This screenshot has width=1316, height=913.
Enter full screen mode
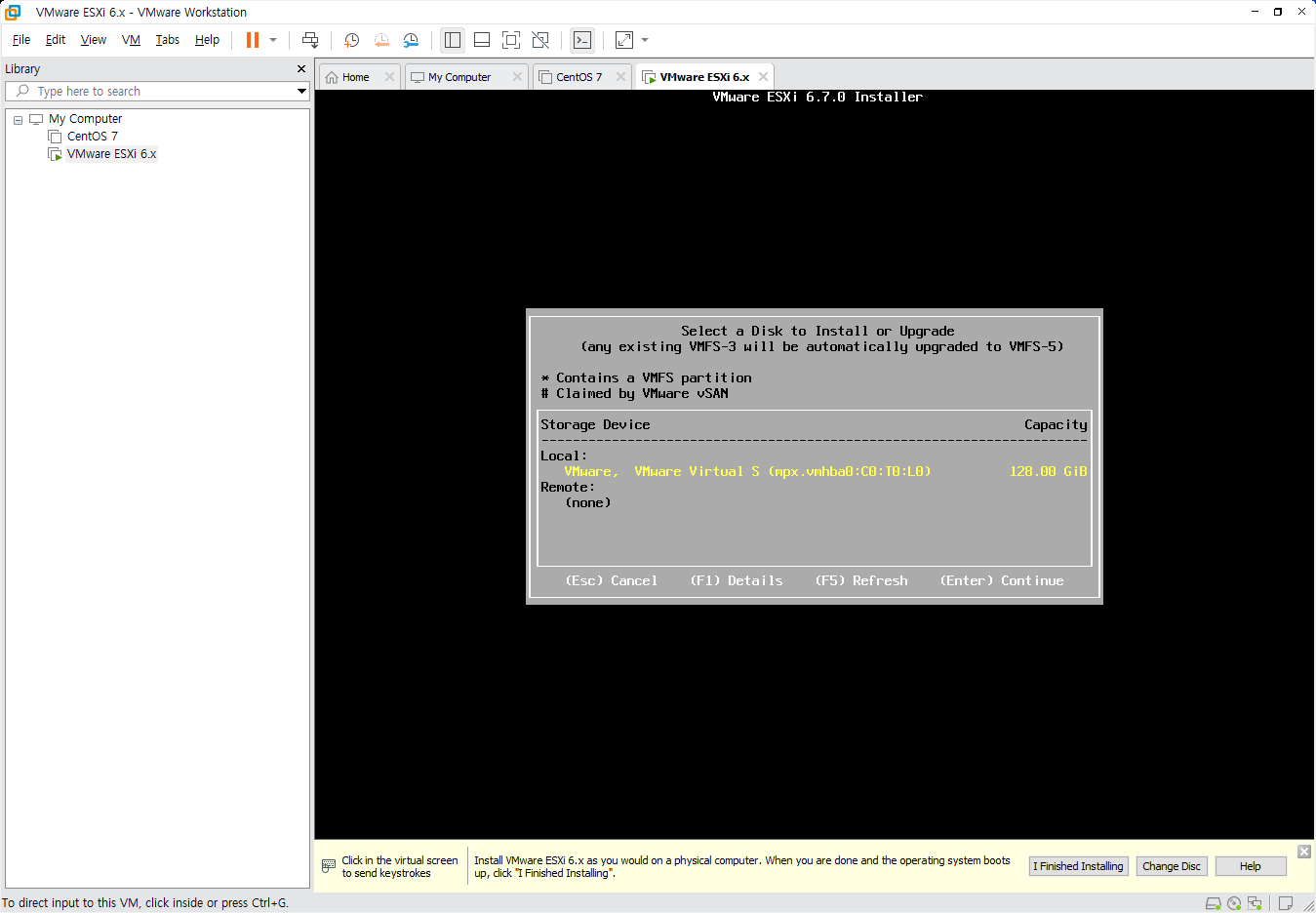[511, 40]
